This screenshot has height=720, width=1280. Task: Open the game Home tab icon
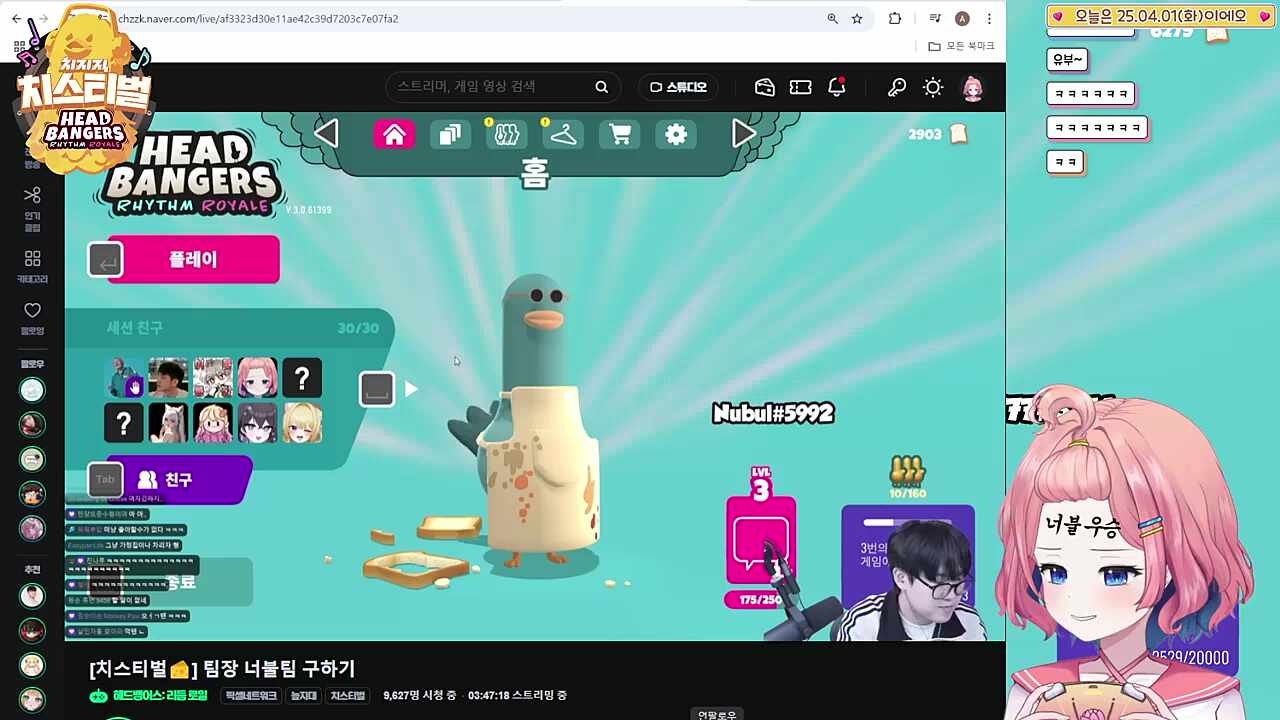click(394, 134)
